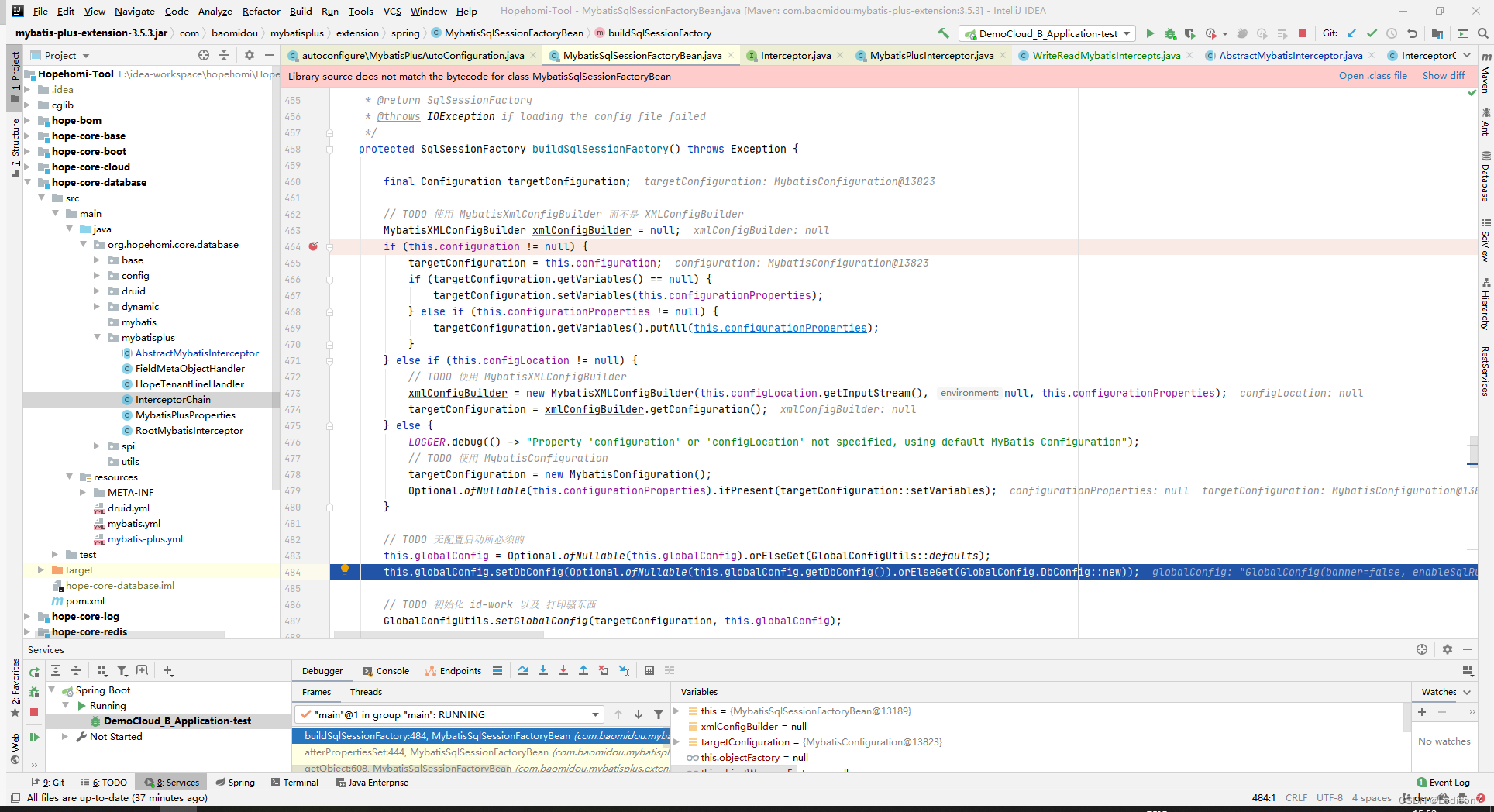Filter frames with the funnel icon
Screen dimensions: 1494x812
point(659,714)
